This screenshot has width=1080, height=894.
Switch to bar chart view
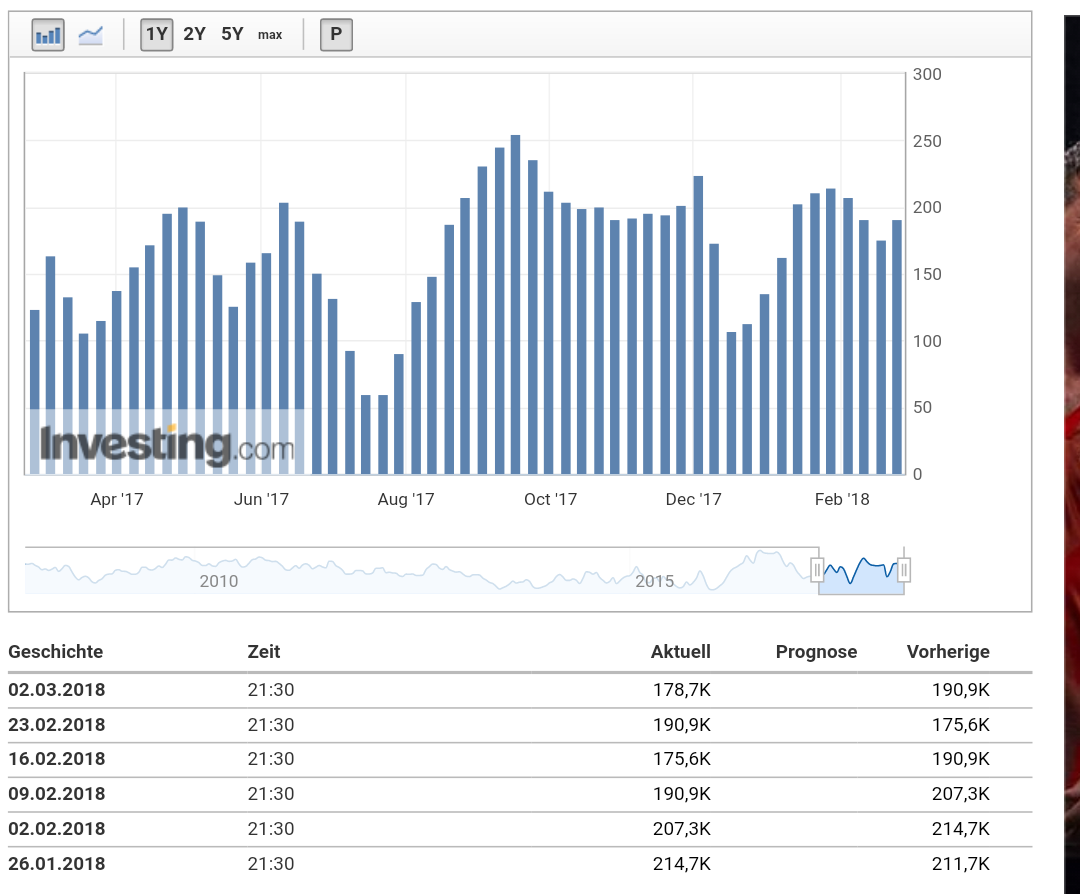point(48,34)
